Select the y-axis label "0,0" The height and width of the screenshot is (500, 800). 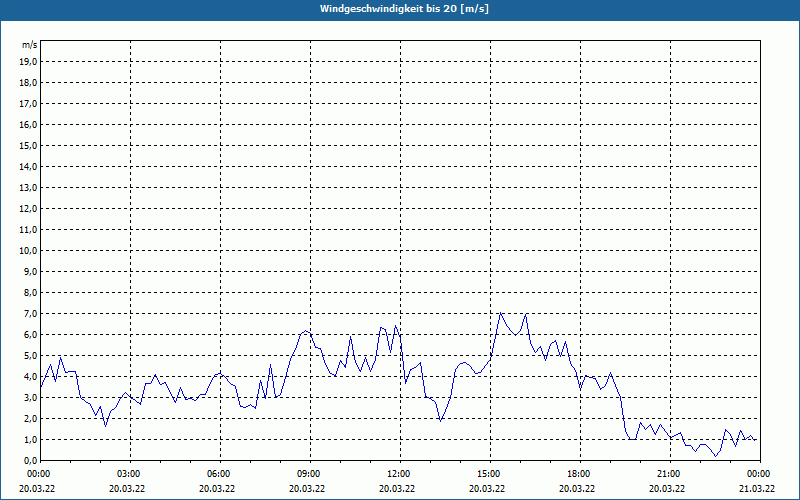31,460
